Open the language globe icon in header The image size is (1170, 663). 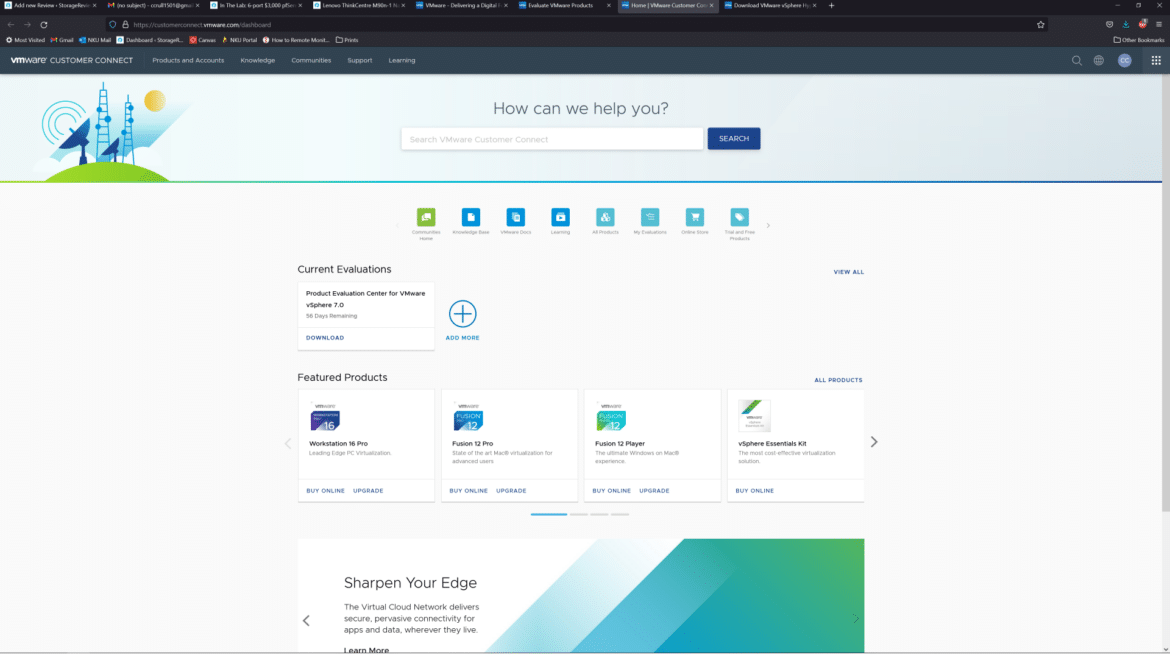coord(1099,60)
